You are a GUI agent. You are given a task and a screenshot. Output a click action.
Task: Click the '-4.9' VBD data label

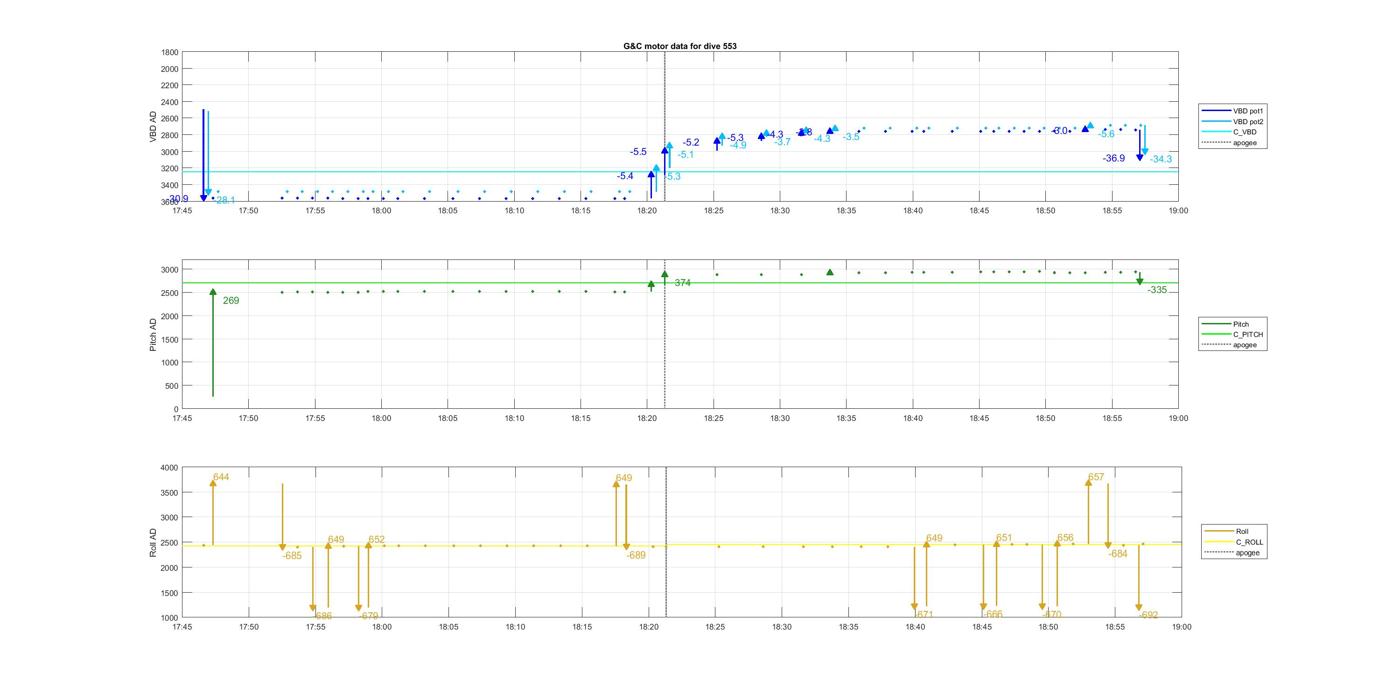click(x=738, y=145)
